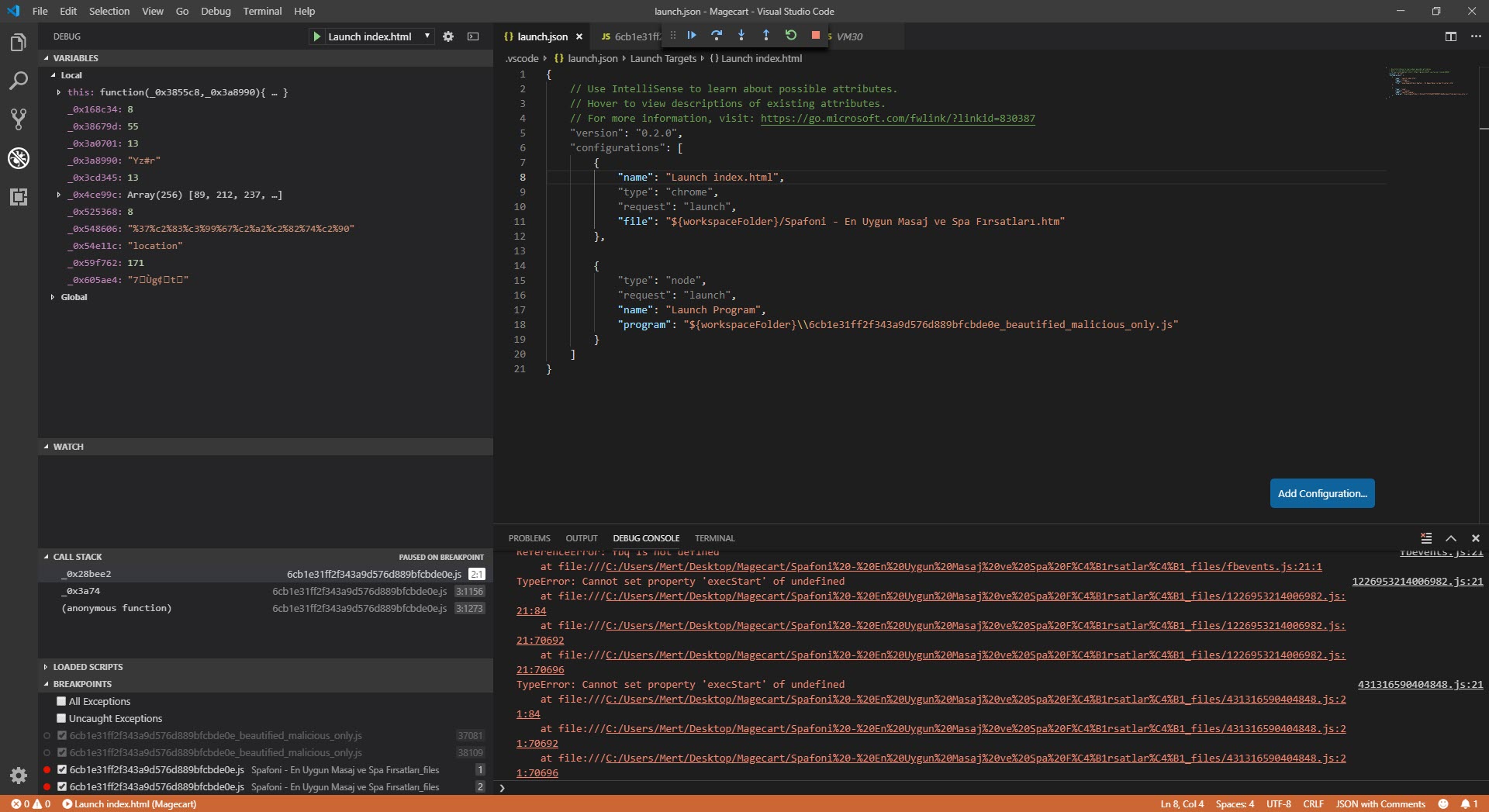
Task: Switch to the VM30 editor tab
Action: tap(849, 36)
